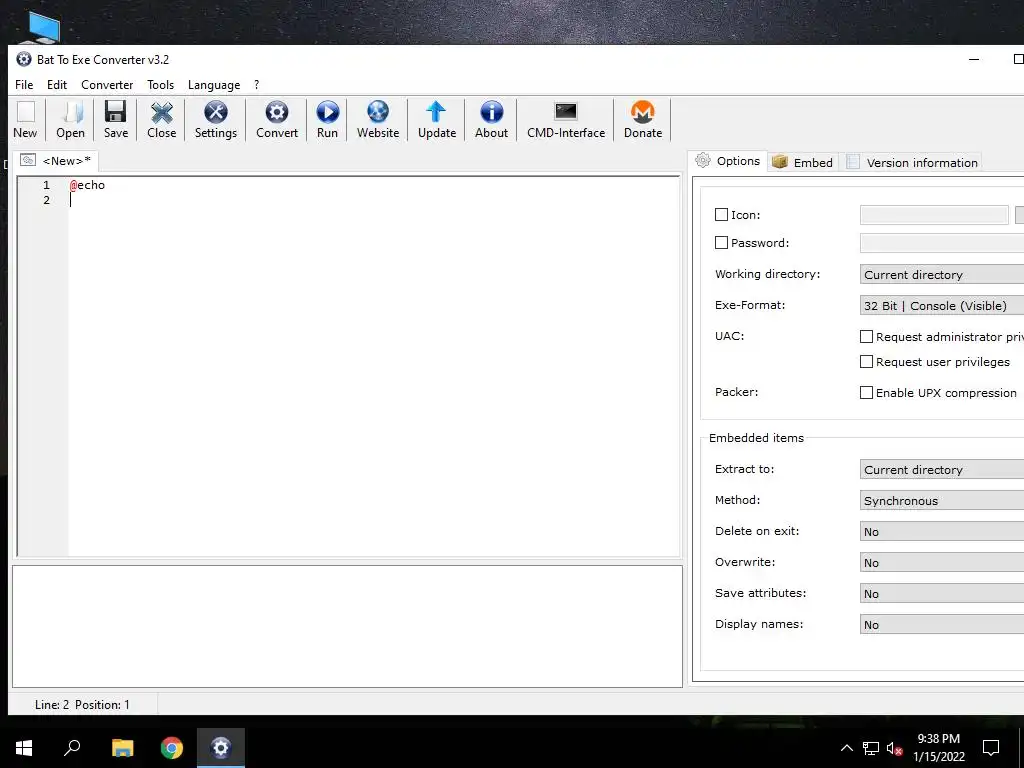Launch Chrome from the taskbar
1024x768 pixels.
(x=172, y=748)
